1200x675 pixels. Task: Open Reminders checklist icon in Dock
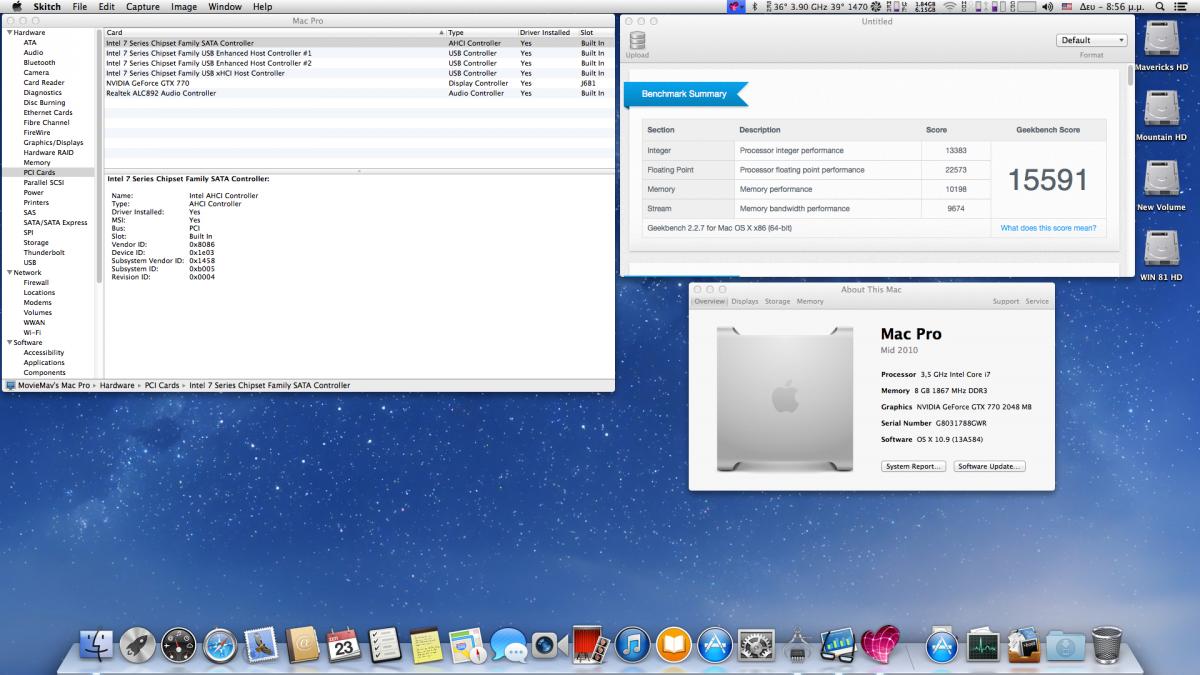[x=385, y=646]
